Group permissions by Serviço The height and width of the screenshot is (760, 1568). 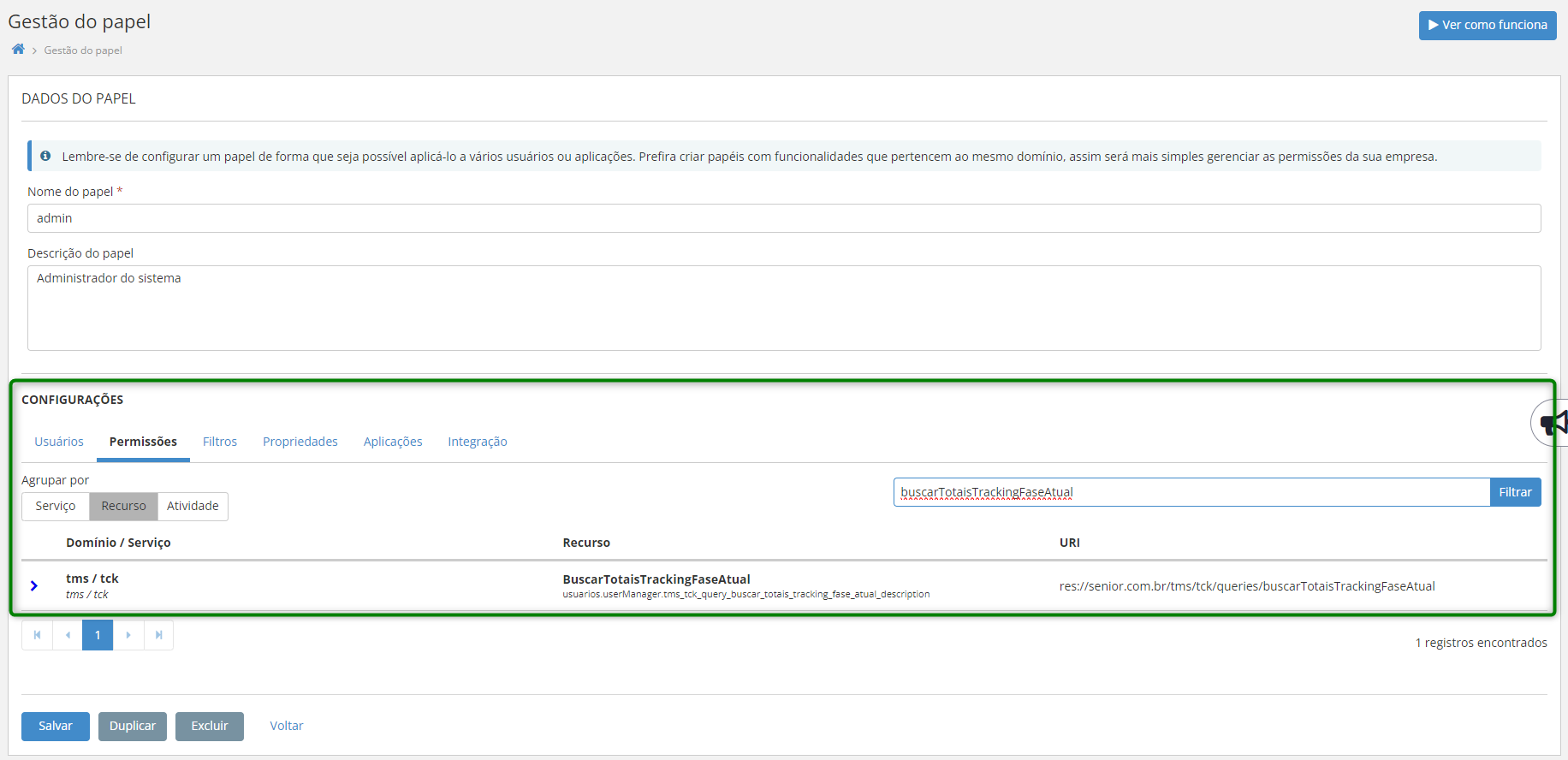point(56,506)
